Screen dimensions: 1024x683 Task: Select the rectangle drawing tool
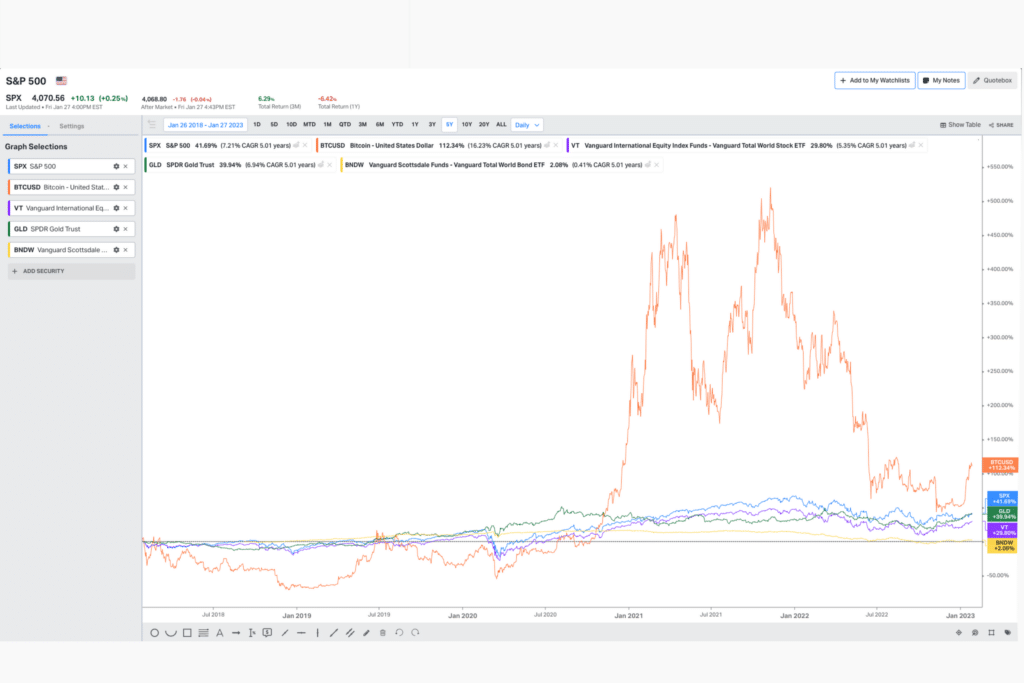click(x=187, y=633)
